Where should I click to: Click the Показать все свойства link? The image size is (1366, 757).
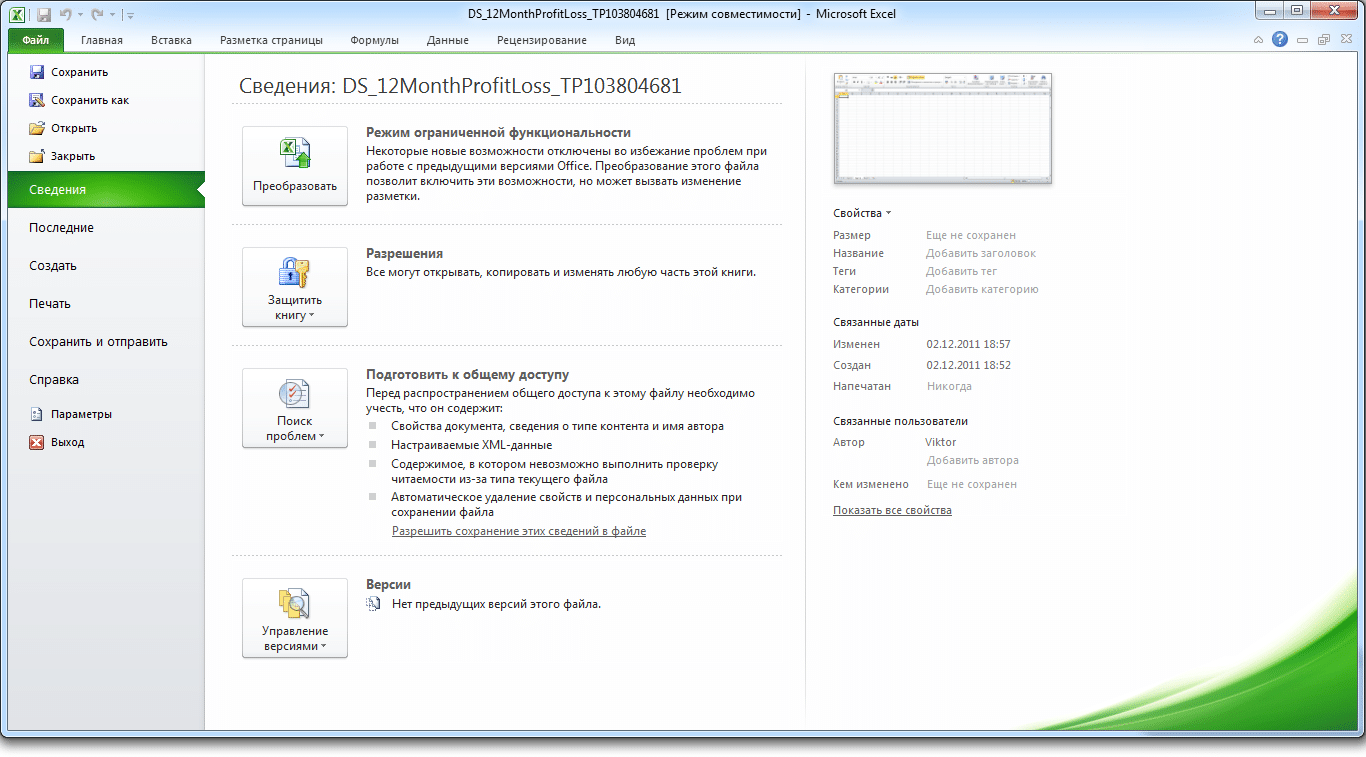point(892,510)
